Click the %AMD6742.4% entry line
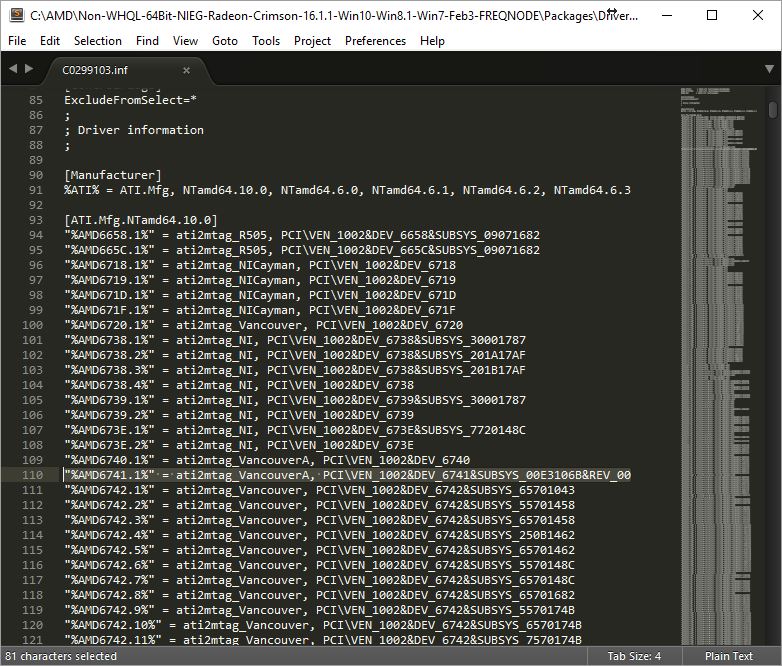The width and height of the screenshot is (782, 666). tap(319, 535)
